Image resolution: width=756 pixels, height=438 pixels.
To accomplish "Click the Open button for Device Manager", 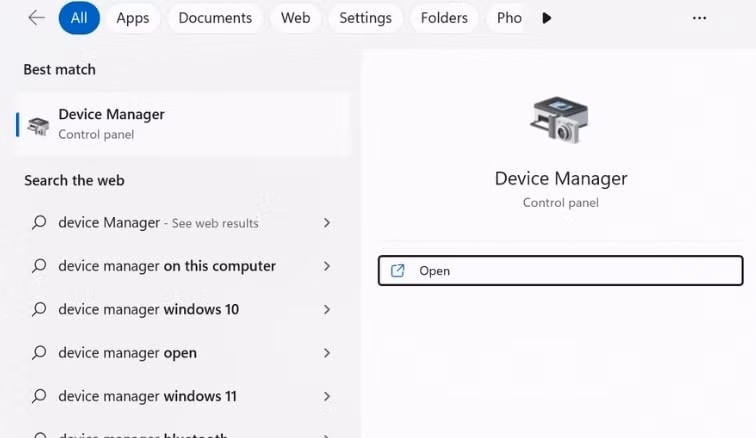I will click(x=560, y=271).
